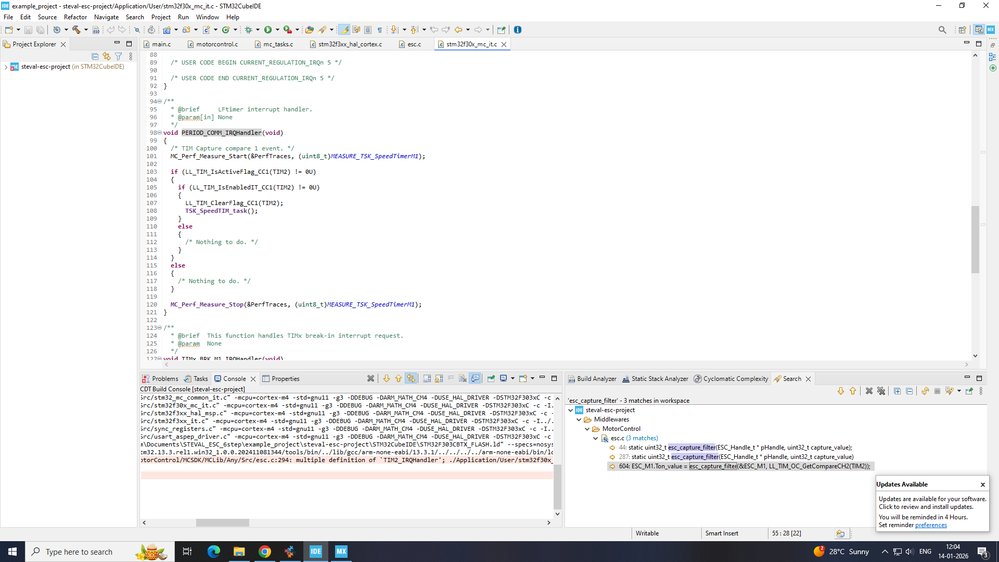This screenshot has height=562, width=999.
Task: Collapse esc.c node in search results
Action: point(596,438)
